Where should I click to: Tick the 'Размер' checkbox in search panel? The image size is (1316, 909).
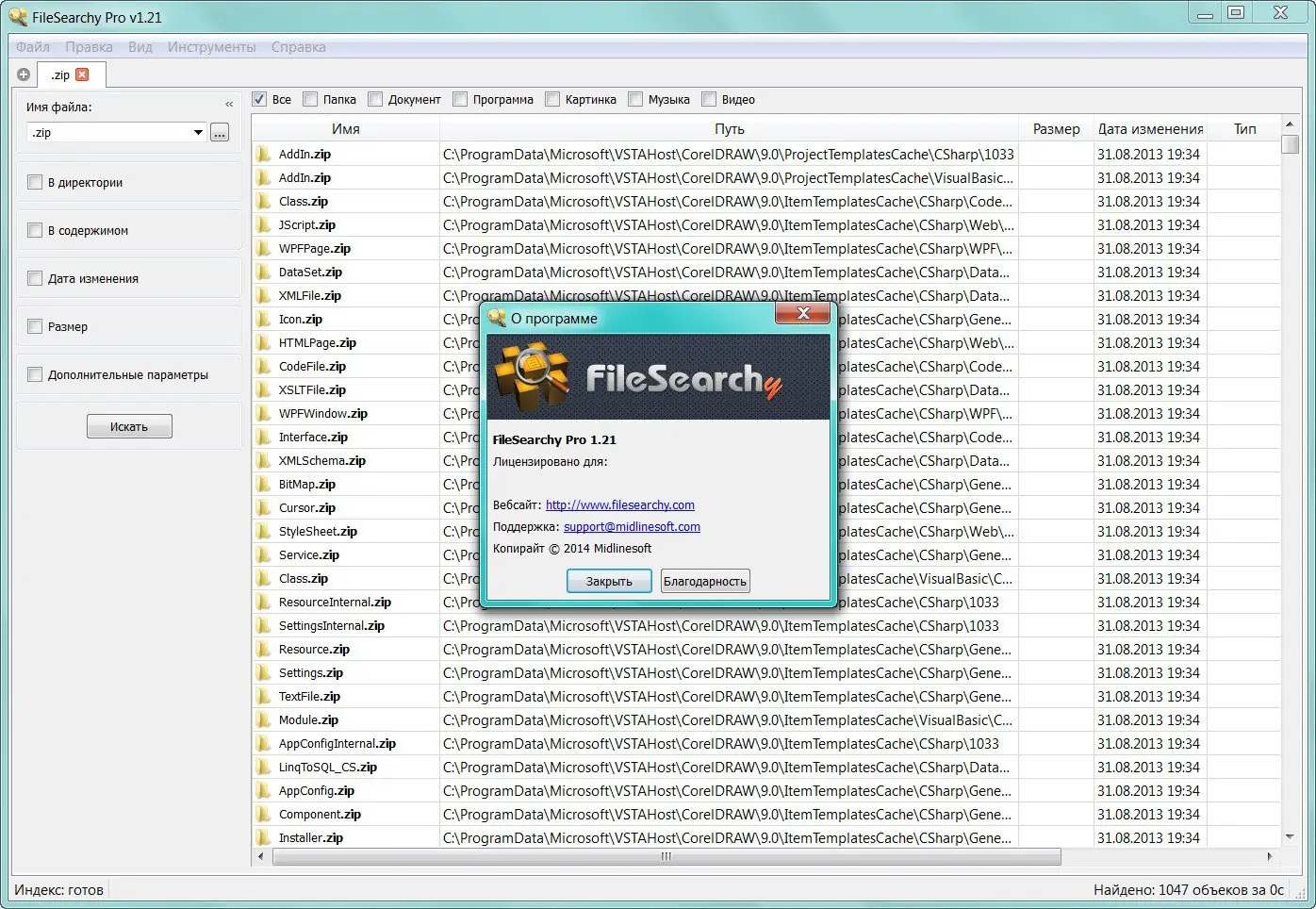pyautogui.click(x=35, y=326)
